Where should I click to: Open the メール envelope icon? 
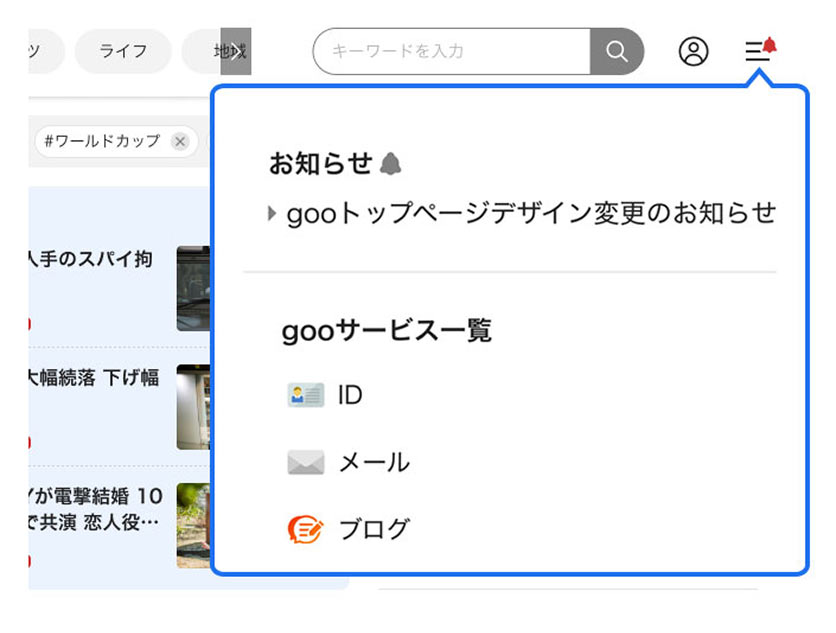(306, 462)
